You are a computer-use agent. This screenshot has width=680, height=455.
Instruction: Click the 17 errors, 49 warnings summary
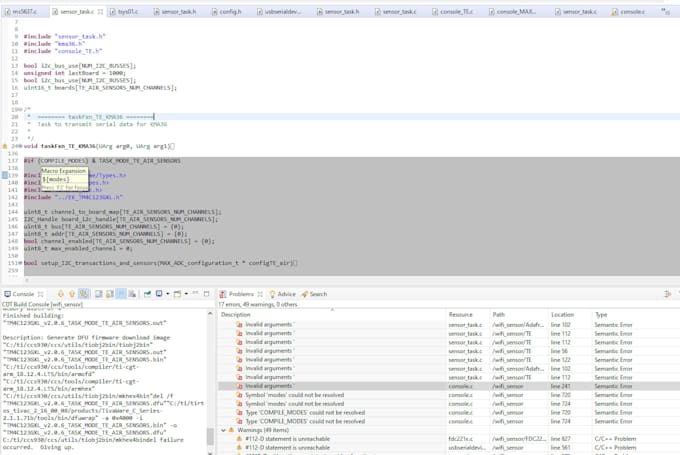pyautogui.click(x=258, y=304)
